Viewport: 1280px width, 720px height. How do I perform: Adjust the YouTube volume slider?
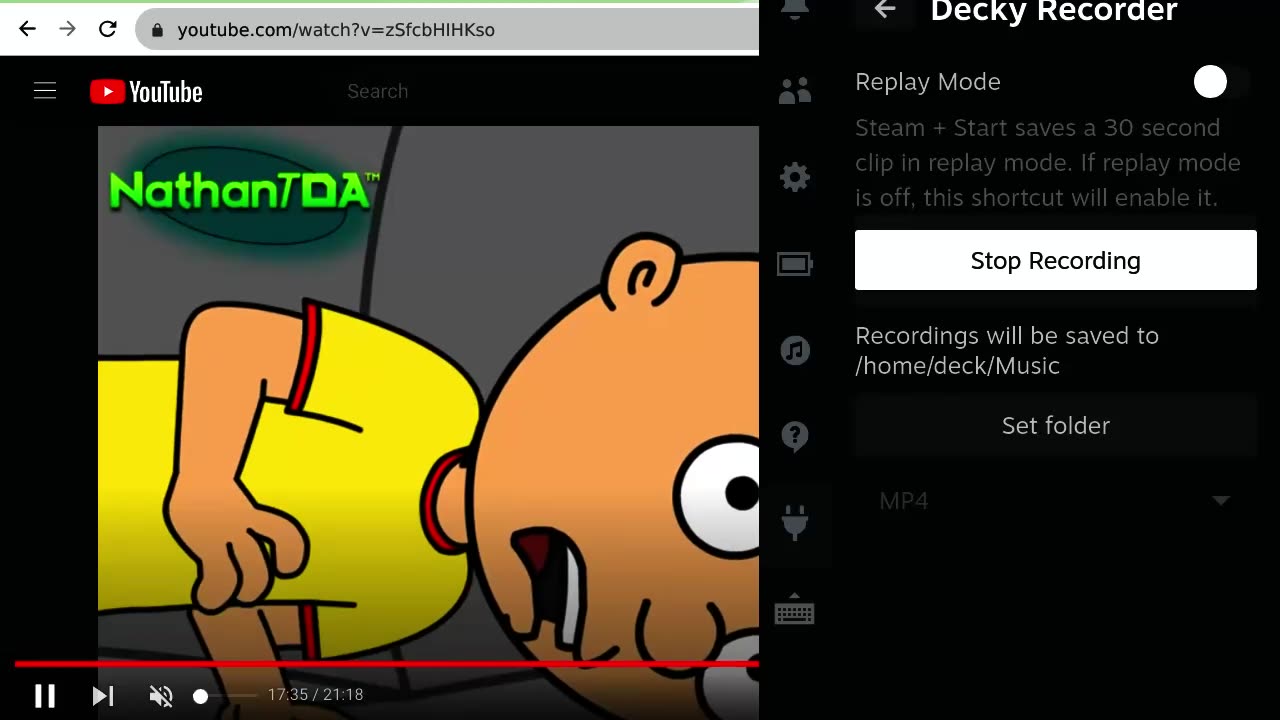(226, 695)
